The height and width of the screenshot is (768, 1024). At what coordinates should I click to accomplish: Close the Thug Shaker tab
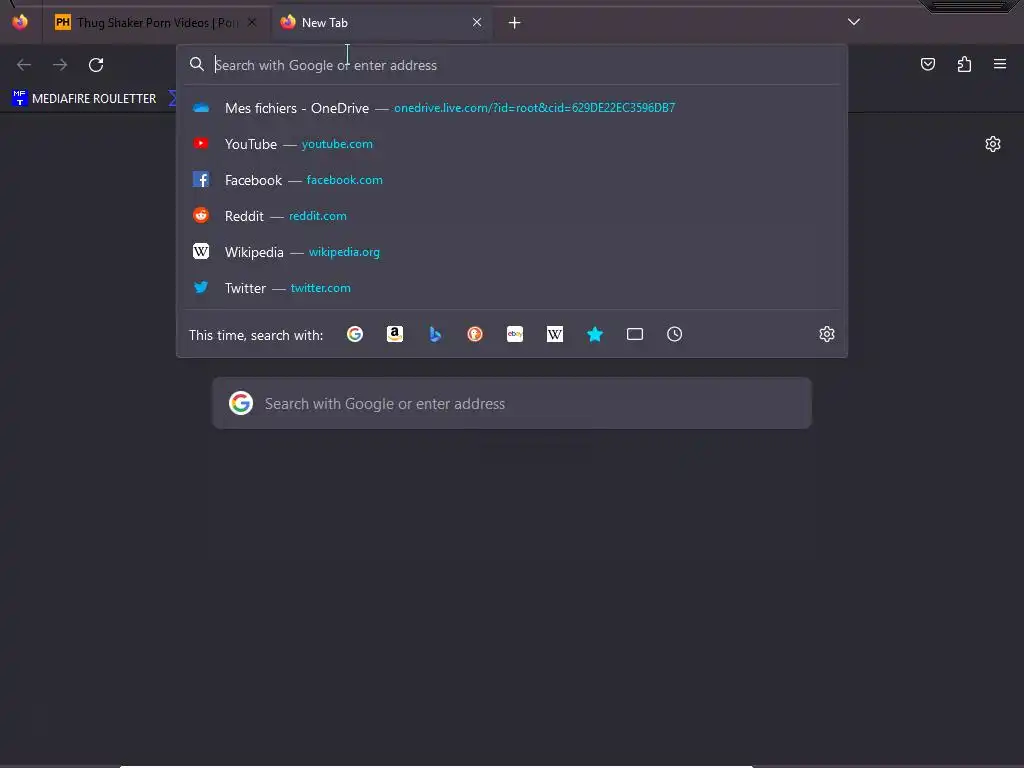click(x=252, y=22)
